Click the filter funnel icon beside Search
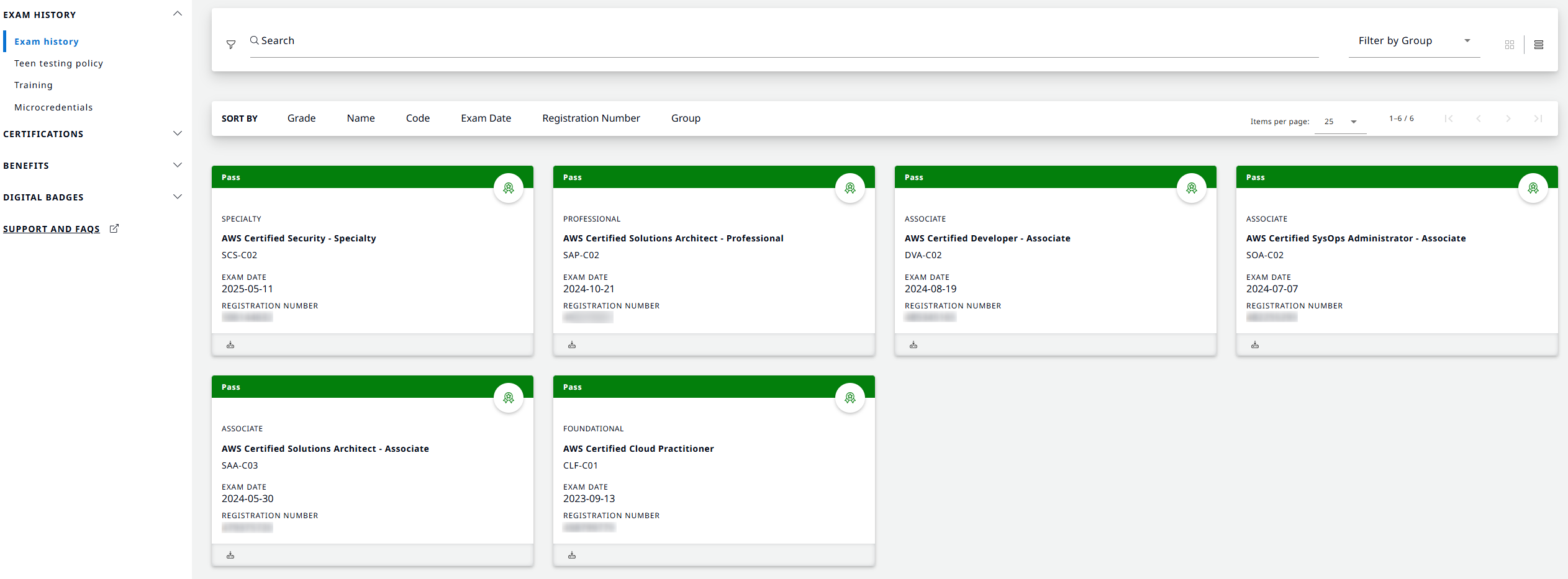 [231, 45]
